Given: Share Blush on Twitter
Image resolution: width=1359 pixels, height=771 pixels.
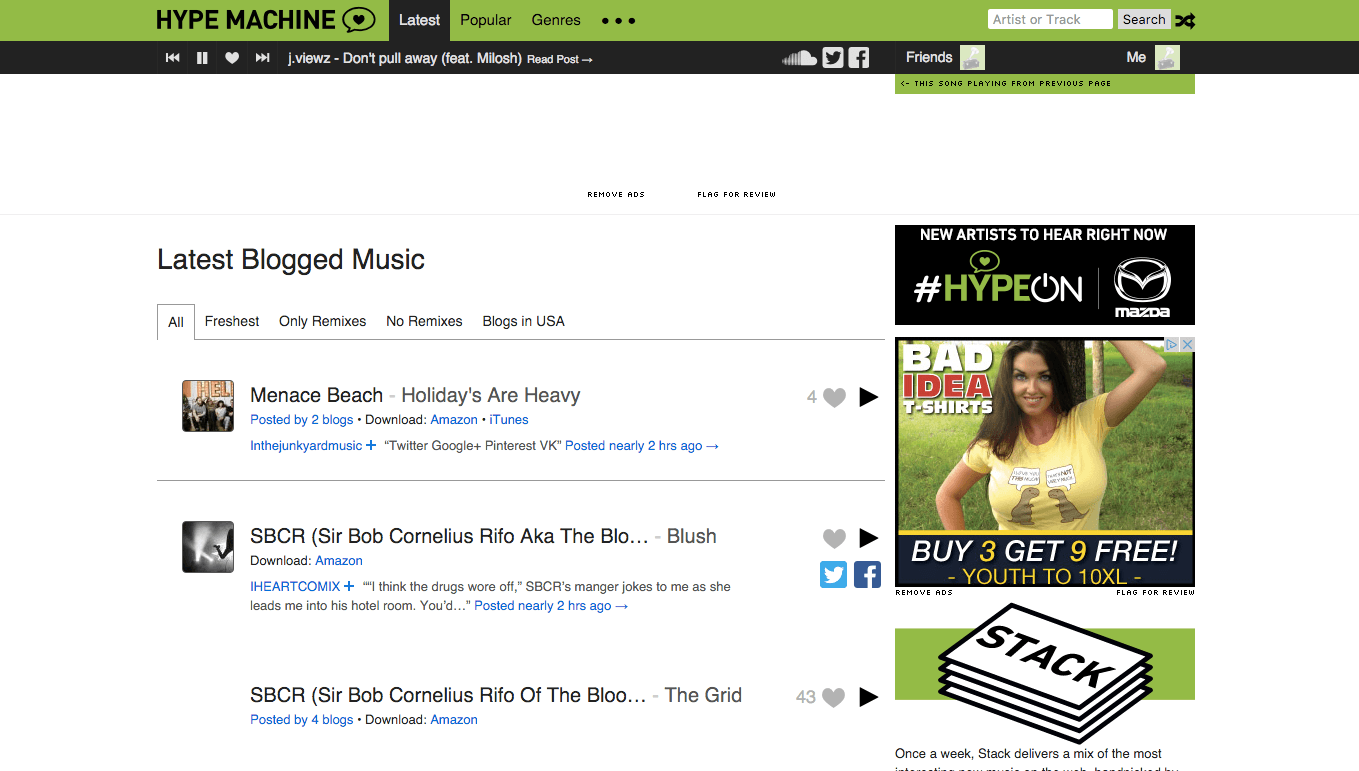Looking at the screenshot, I should (x=833, y=574).
